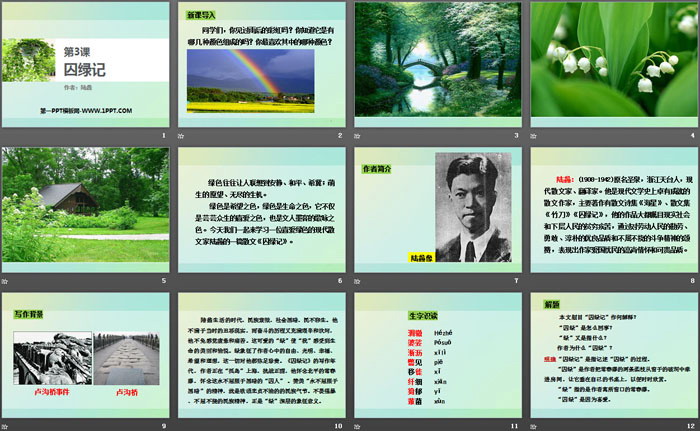The image size is (700, 431).
Task: Click the 作者简介 label on slide 7
Action: pyautogui.click(x=377, y=169)
